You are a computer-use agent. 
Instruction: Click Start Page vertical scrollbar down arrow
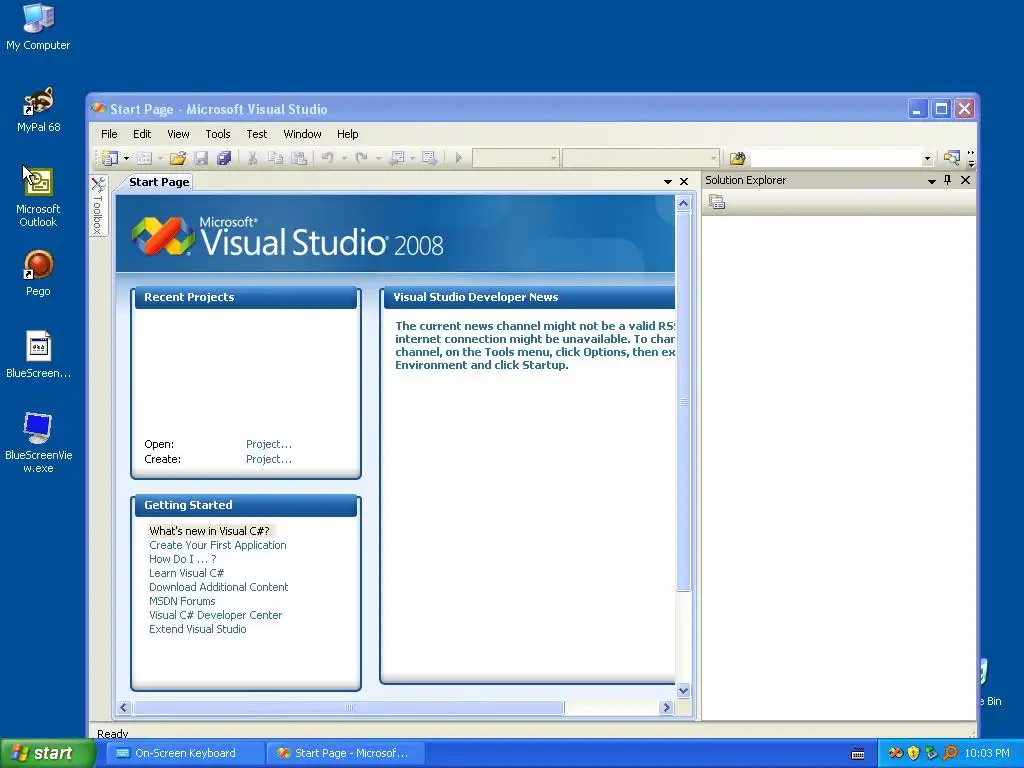pos(683,690)
